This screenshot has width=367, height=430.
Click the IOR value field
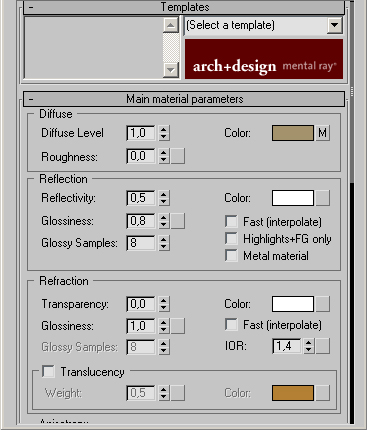point(287,346)
